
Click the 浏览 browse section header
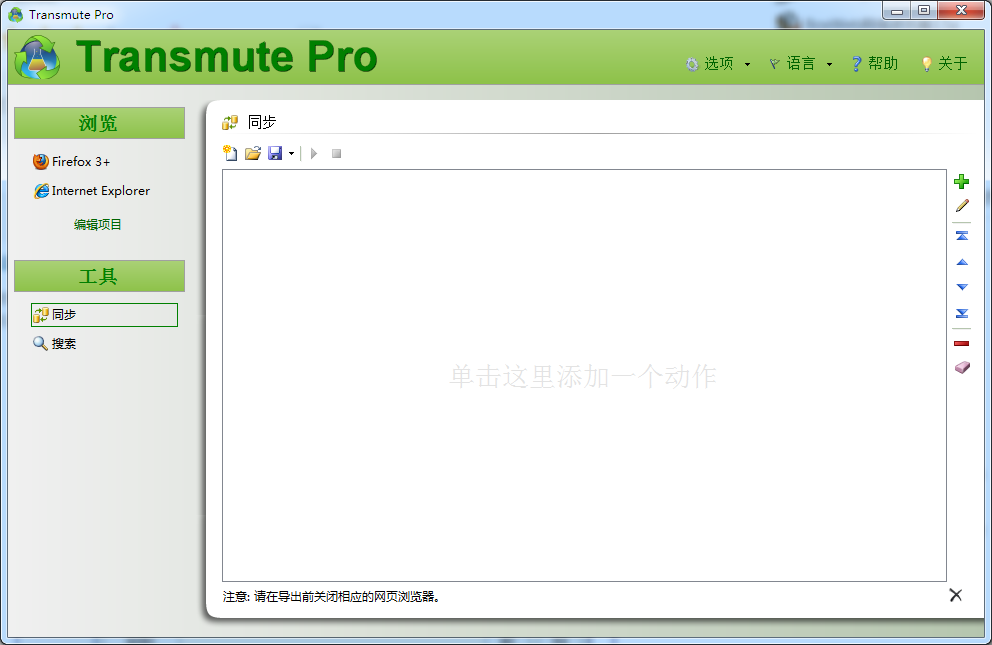point(99,123)
